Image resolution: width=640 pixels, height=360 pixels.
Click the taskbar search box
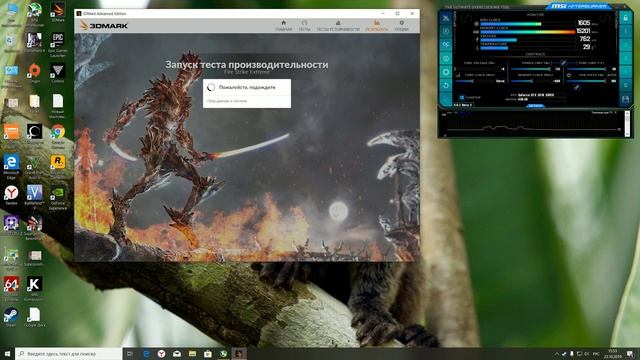(x=68, y=353)
